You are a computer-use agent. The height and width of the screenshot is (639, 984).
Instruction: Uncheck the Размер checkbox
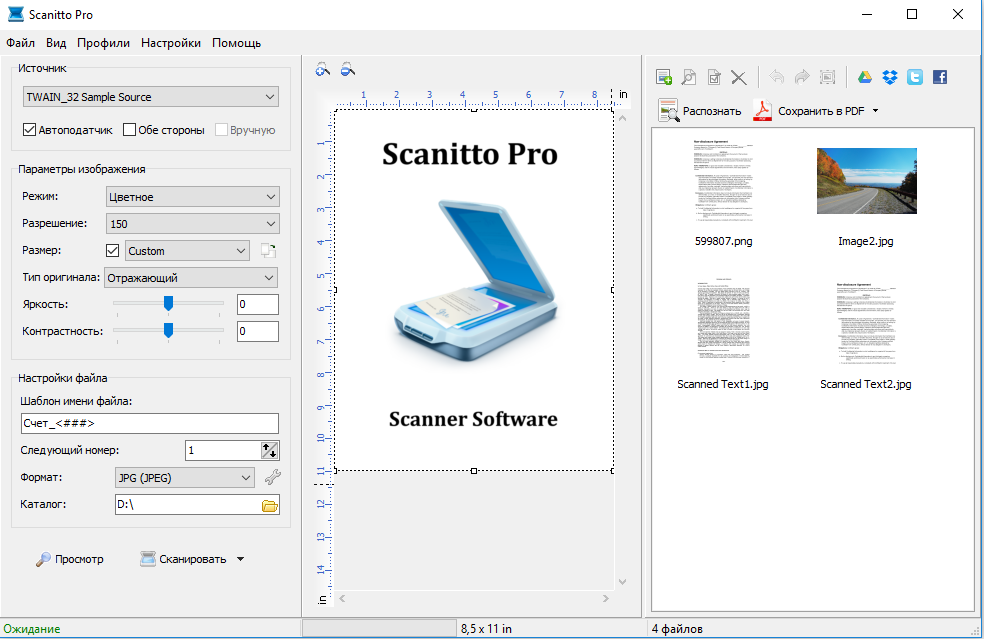click(x=112, y=251)
